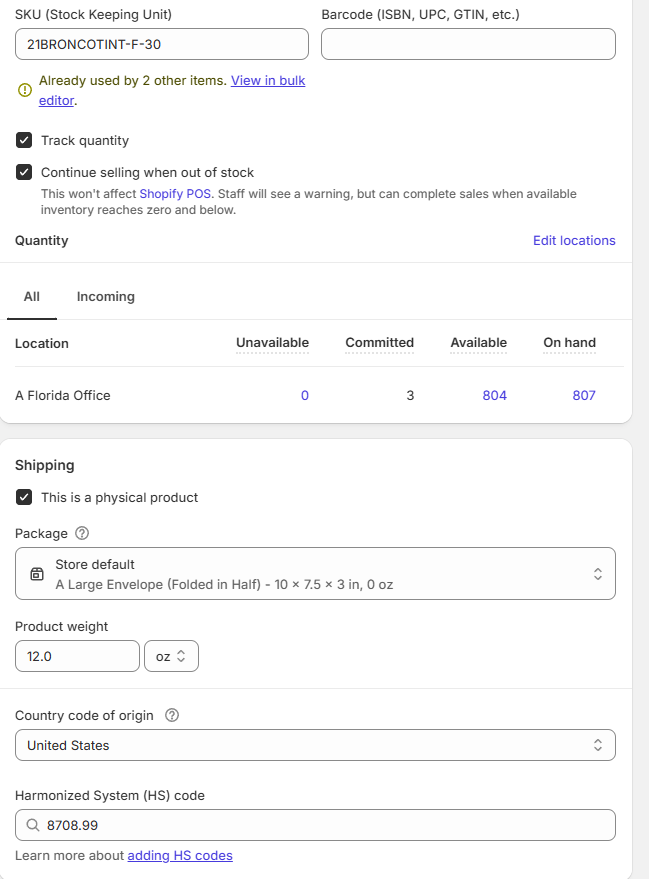Click the Edit locations link
The height and width of the screenshot is (879, 649).
(x=574, y=240)
